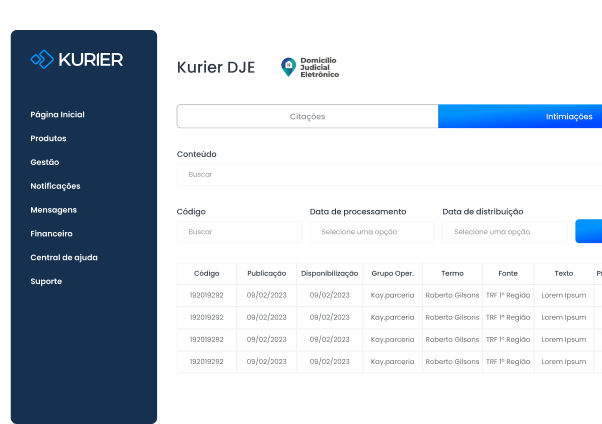Click the Código column header
Screen dimensions: 602x424
207,273
